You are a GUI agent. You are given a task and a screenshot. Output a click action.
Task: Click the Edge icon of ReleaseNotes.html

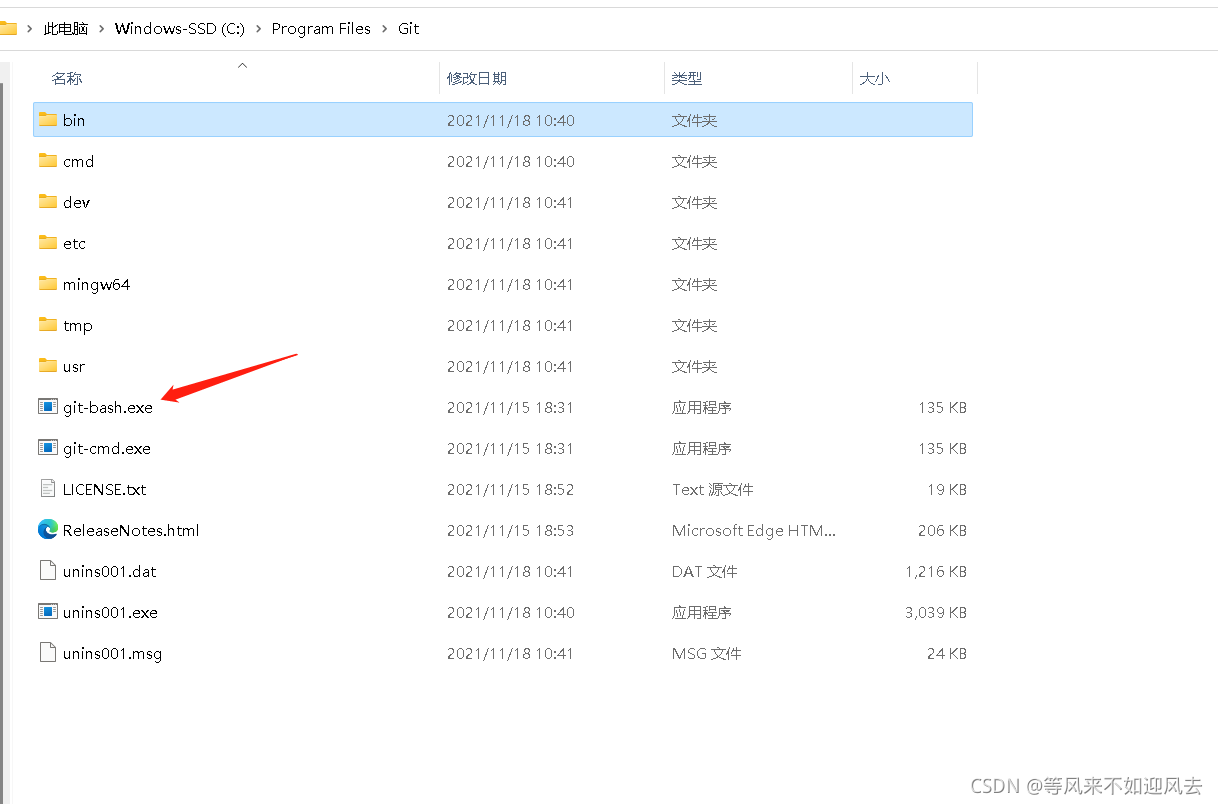[x=48, y=529]
